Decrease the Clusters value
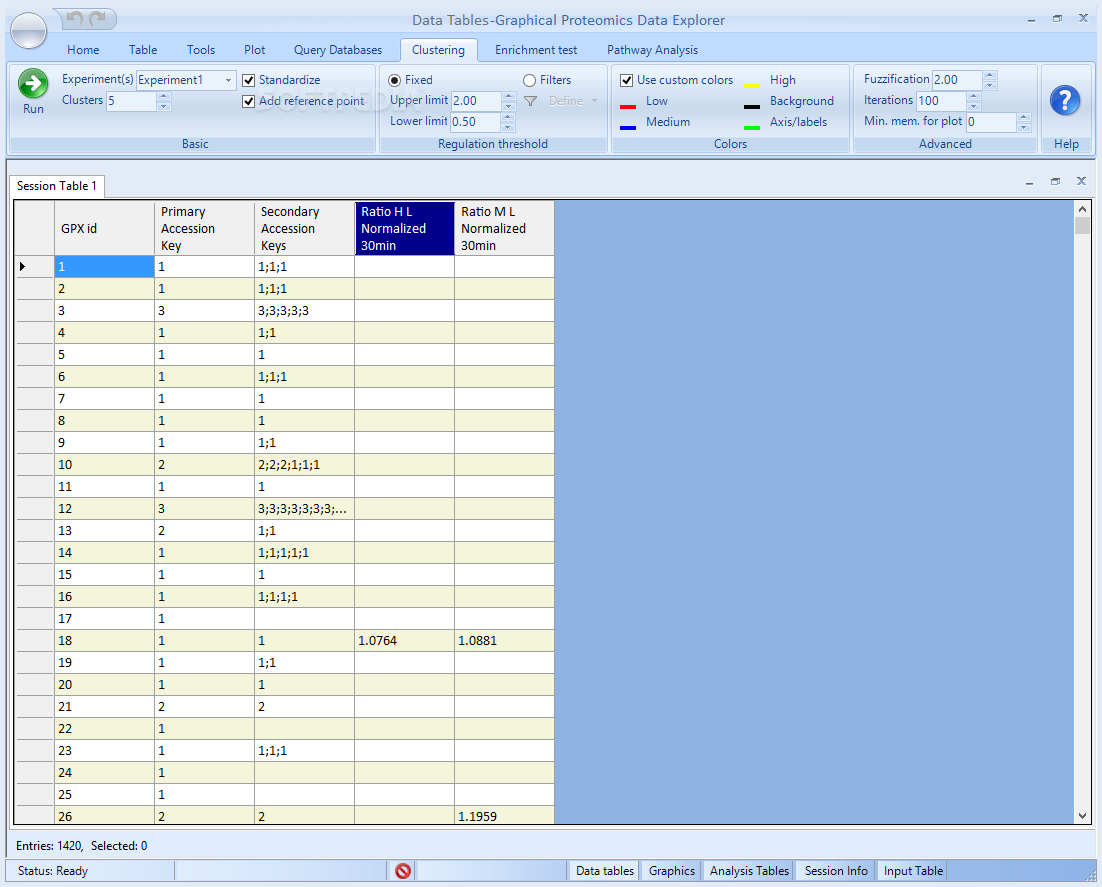This screenshot has width=1102, height=887. [x=164, y=106]
